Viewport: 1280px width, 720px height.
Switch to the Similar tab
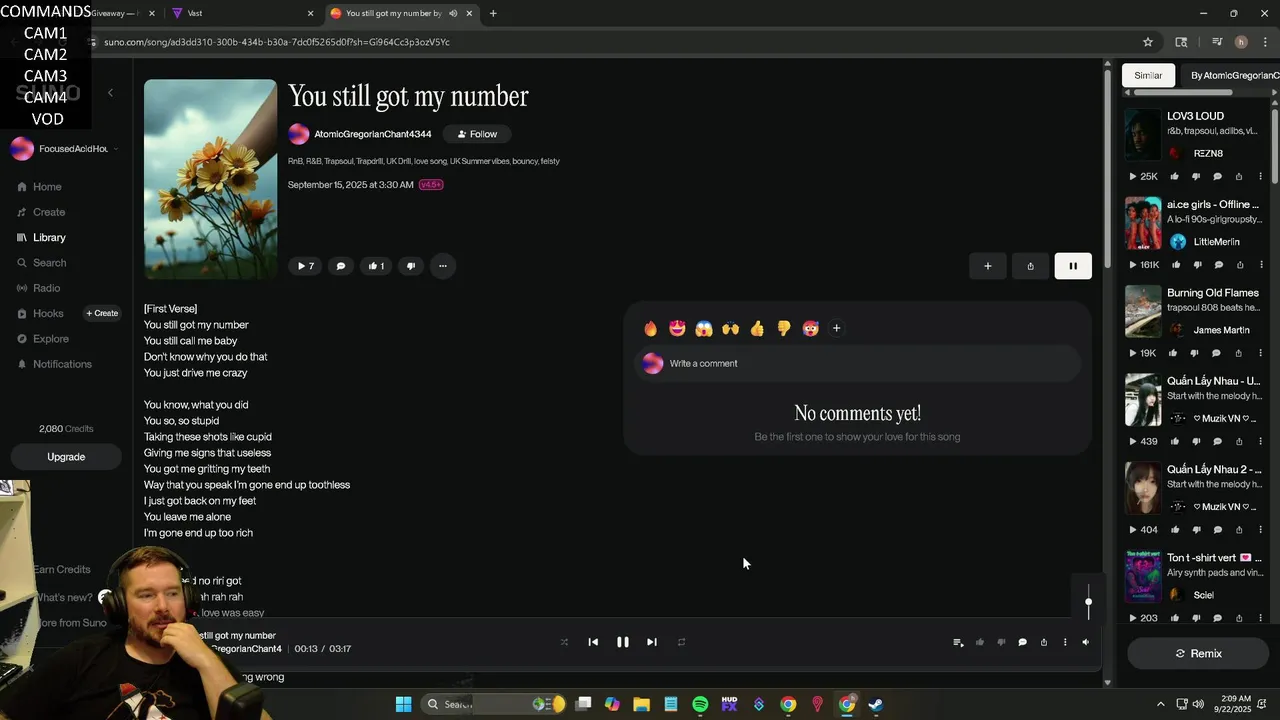(x=1148, y=76)
